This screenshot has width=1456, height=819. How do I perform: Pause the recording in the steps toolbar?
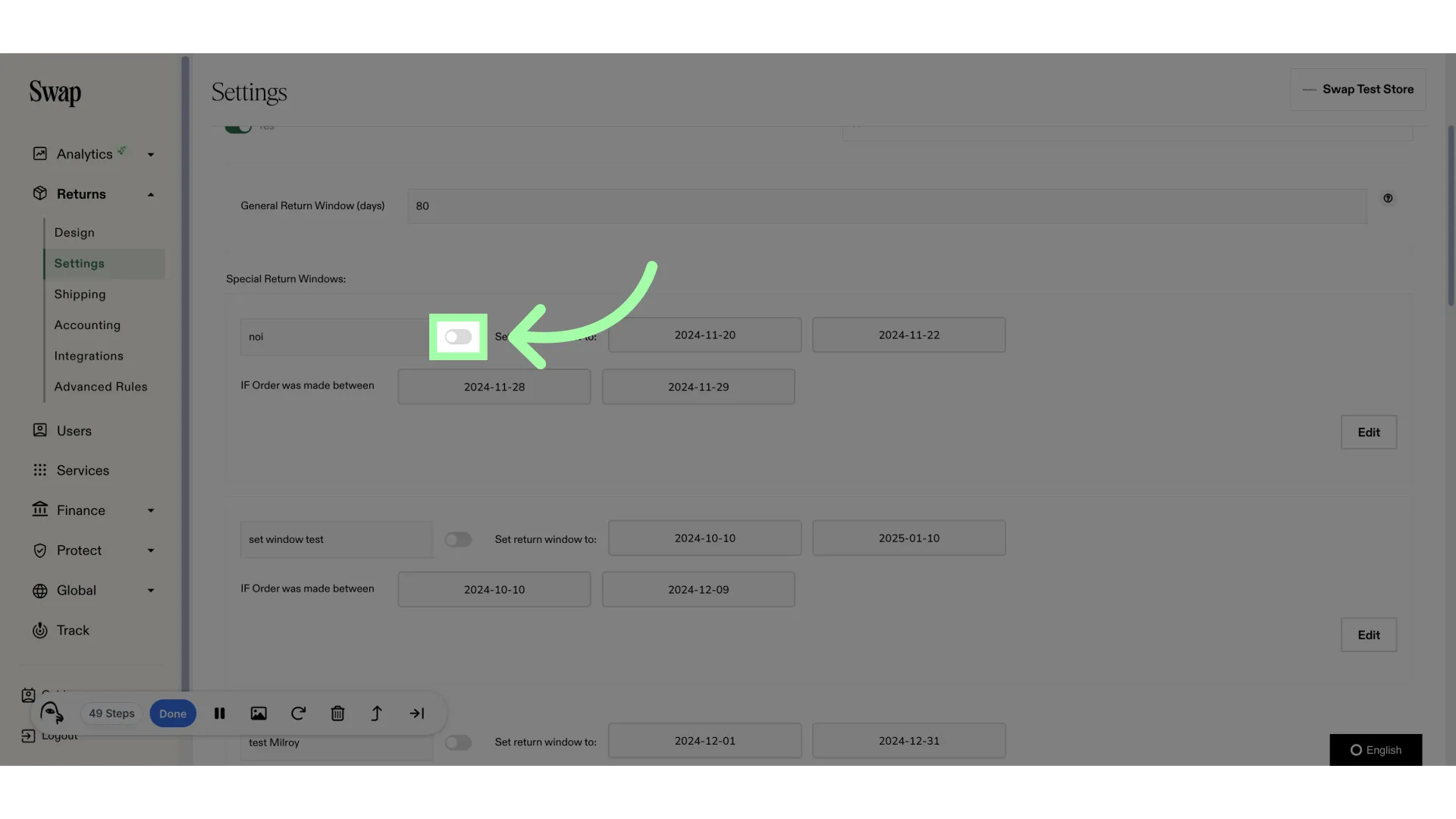220,714
